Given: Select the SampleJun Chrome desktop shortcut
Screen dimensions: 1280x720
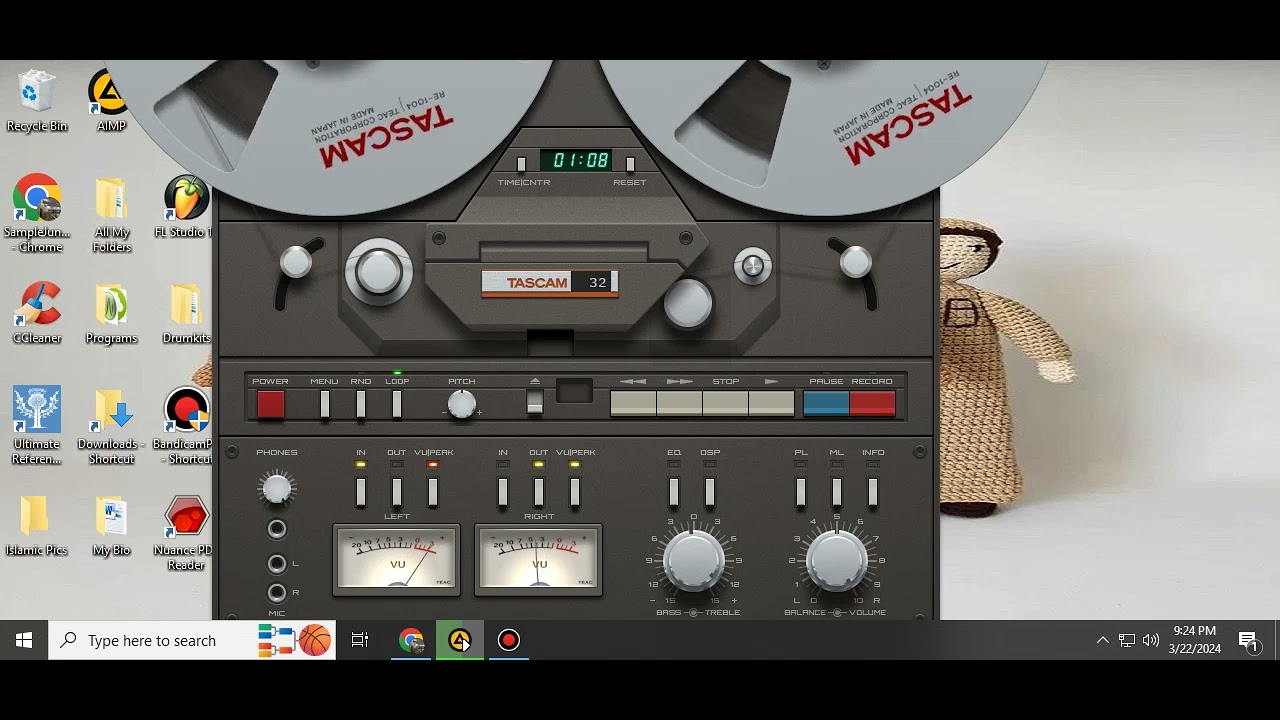Looking at the screenshot, I should [38, 214].
